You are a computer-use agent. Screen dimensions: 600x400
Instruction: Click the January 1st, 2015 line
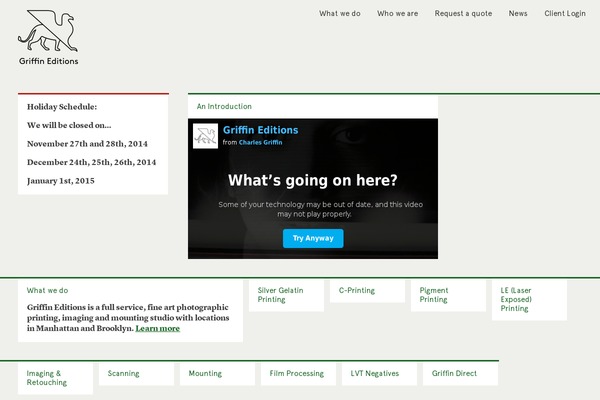(x=60, y=181)
